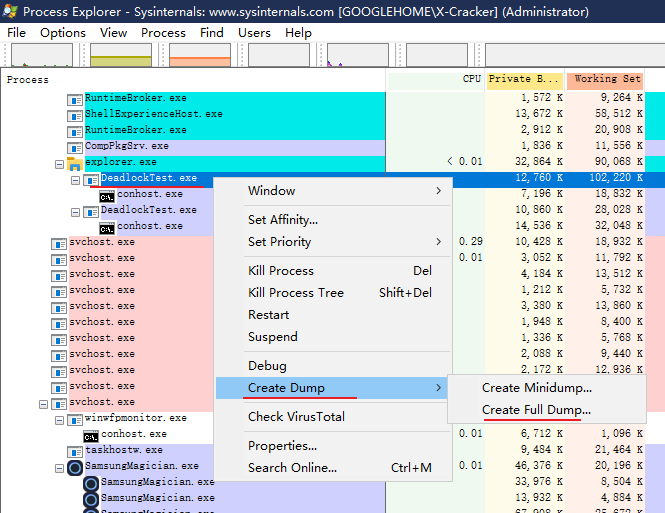This screenshot has width=665, height=513.
Task: Choose Restart from the context menu
Action: click(333, 315)
